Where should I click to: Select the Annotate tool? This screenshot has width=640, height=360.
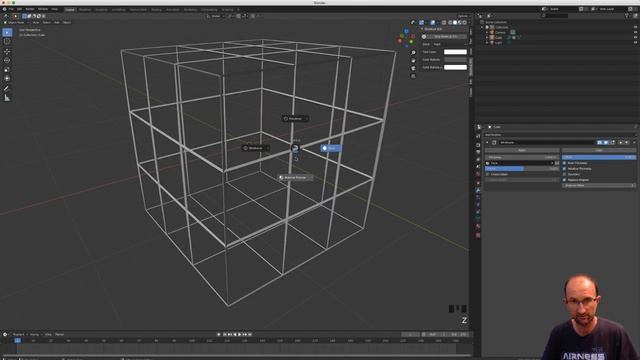coord(7,88)
